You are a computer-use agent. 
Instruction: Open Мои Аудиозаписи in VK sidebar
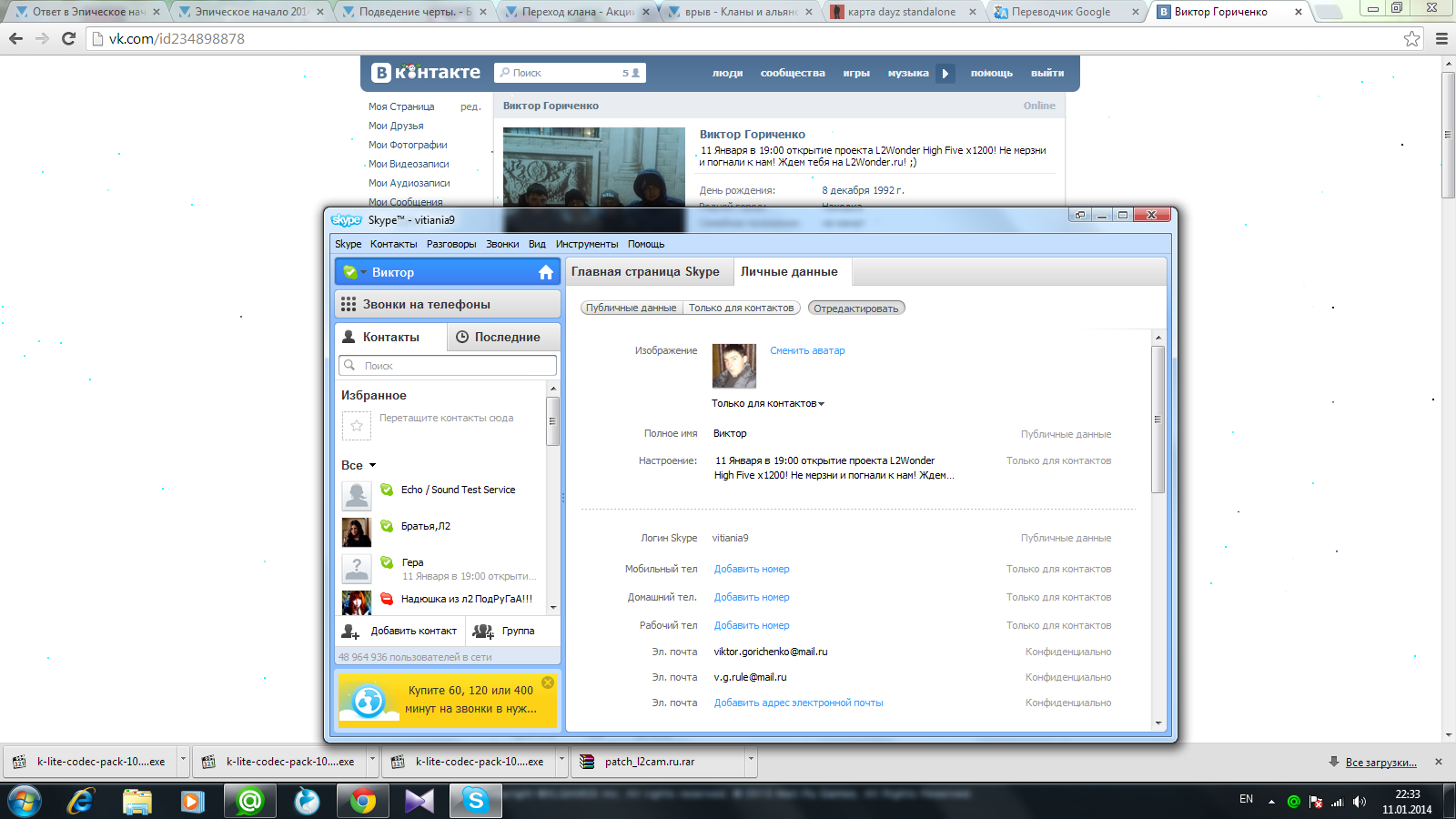click(x=409, y=183)
